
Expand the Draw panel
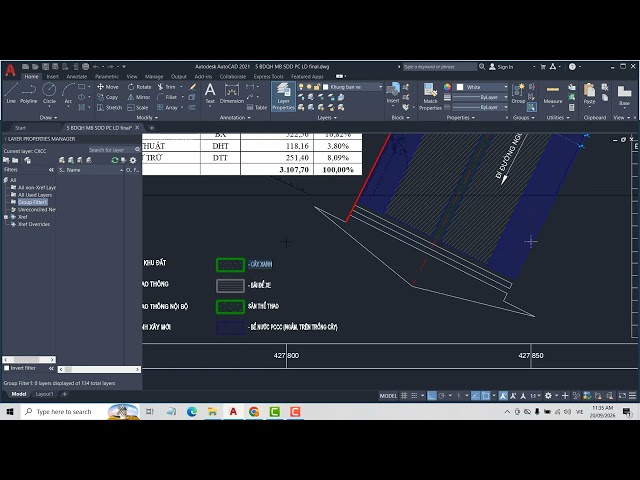(x=48, y=118)
